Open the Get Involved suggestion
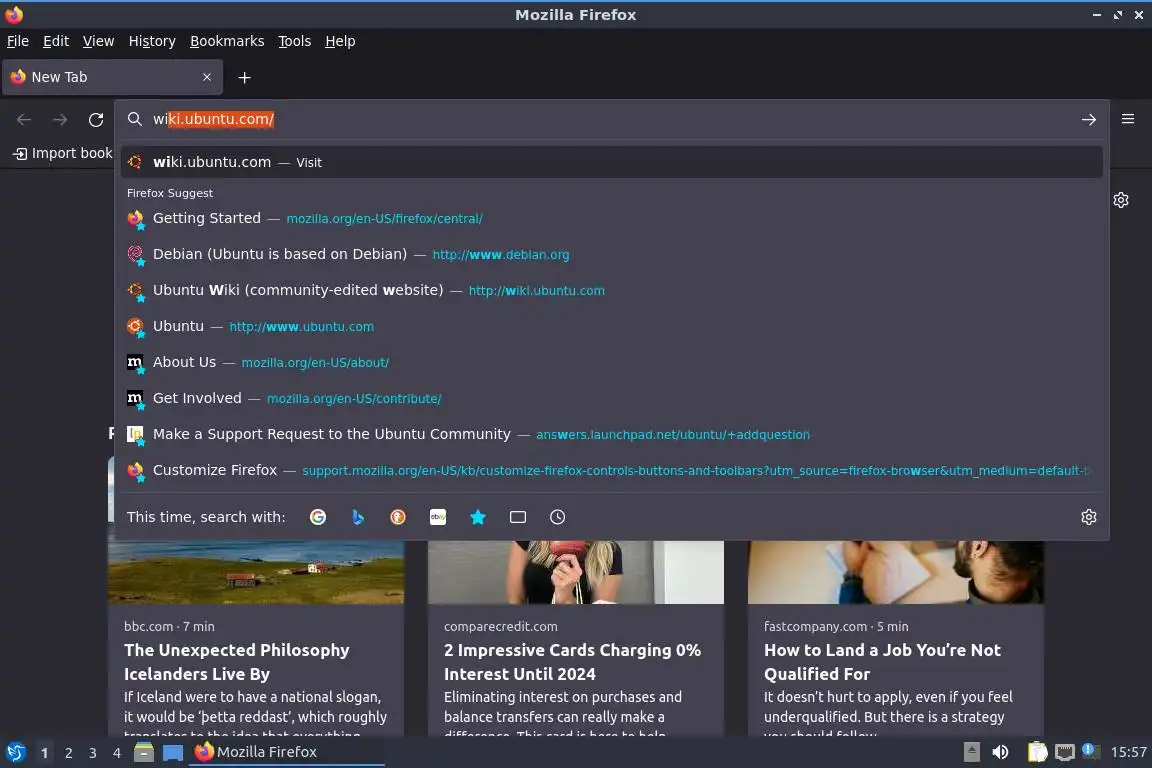 [611, 398]
